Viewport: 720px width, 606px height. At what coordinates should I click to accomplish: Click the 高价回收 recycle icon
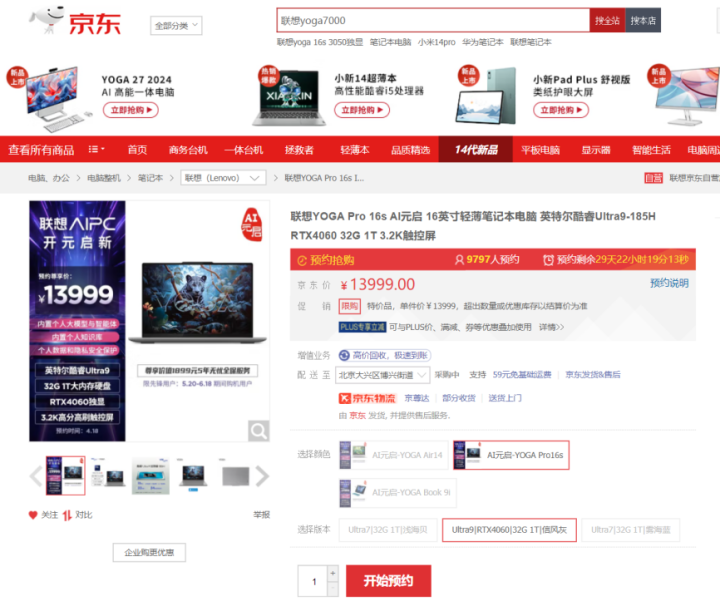click(344, 355)
